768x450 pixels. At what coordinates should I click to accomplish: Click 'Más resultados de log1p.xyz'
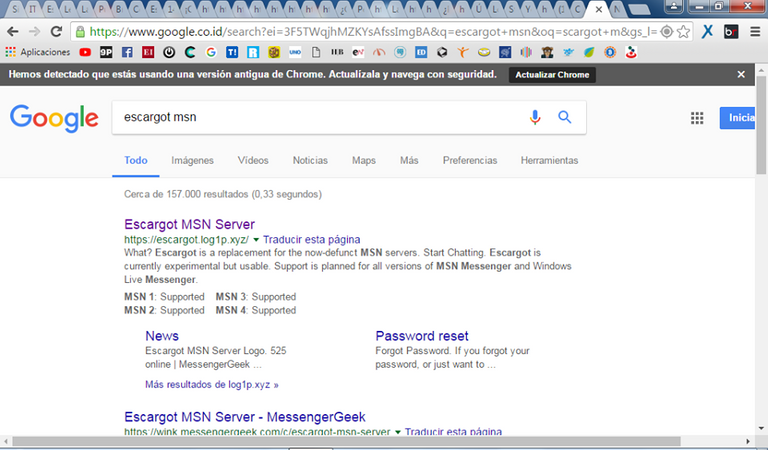click(212, 384)
